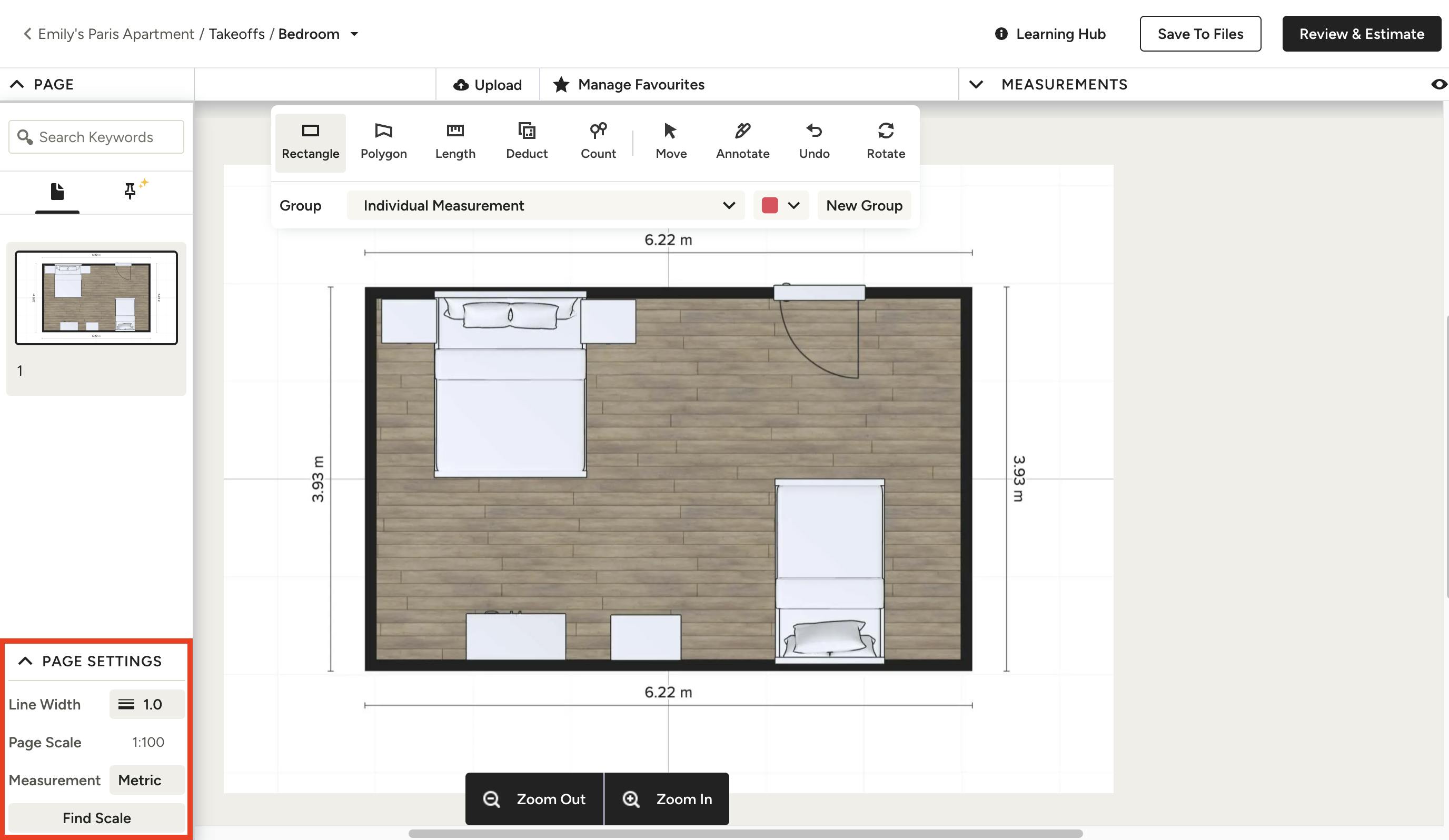Click the top 6.22 m dimension label
1449x840 pixels.
(668, 240)
